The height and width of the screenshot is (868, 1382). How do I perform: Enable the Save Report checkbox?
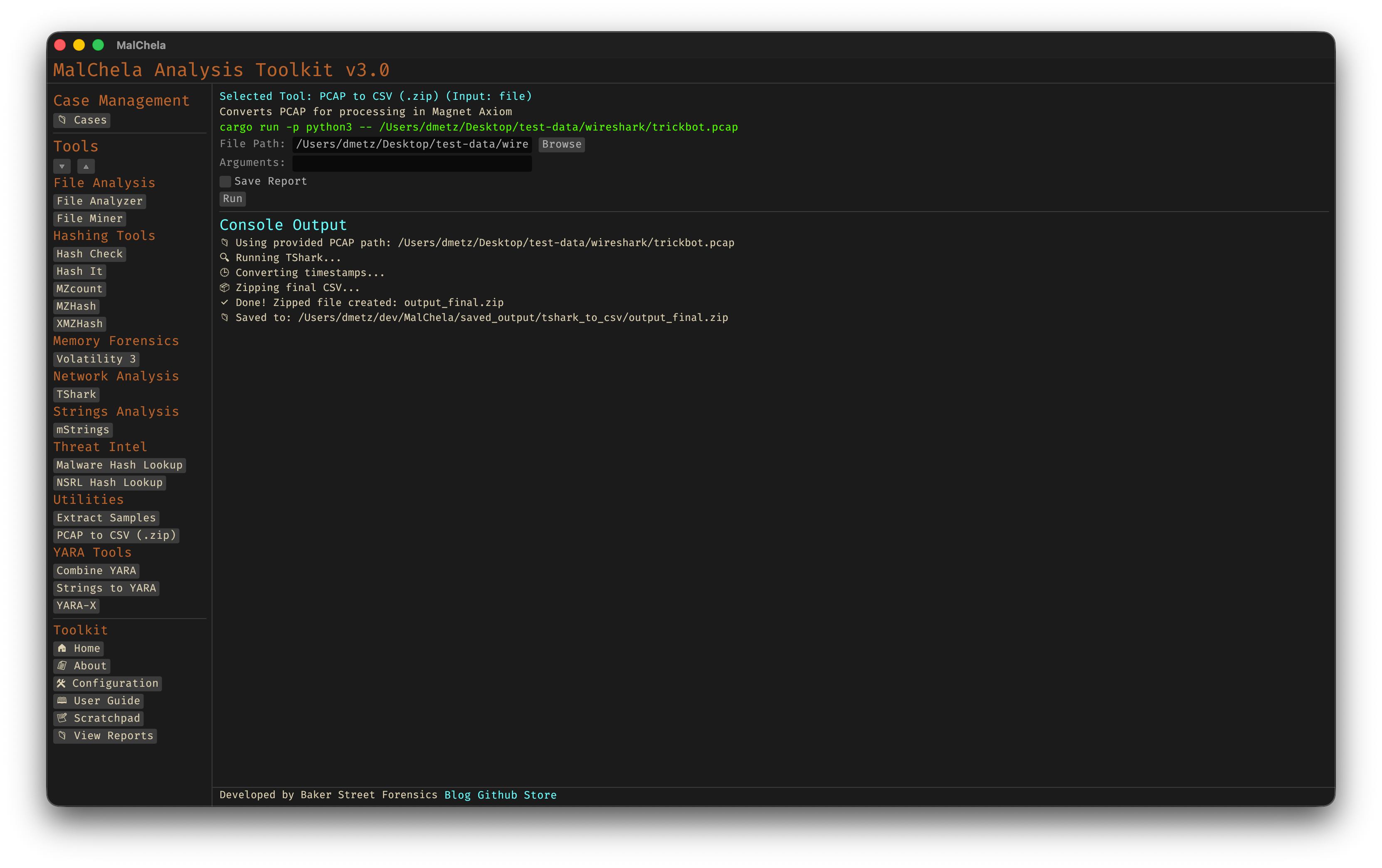pyautogui.click(x=225, y=181)
